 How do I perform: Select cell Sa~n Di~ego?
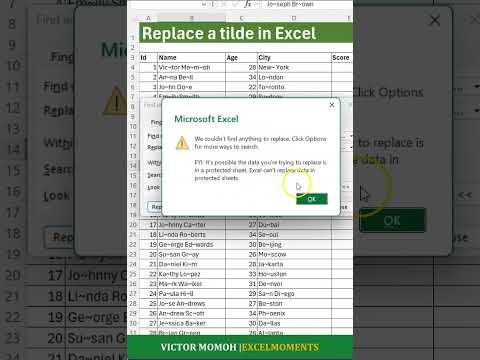(294, 294)
